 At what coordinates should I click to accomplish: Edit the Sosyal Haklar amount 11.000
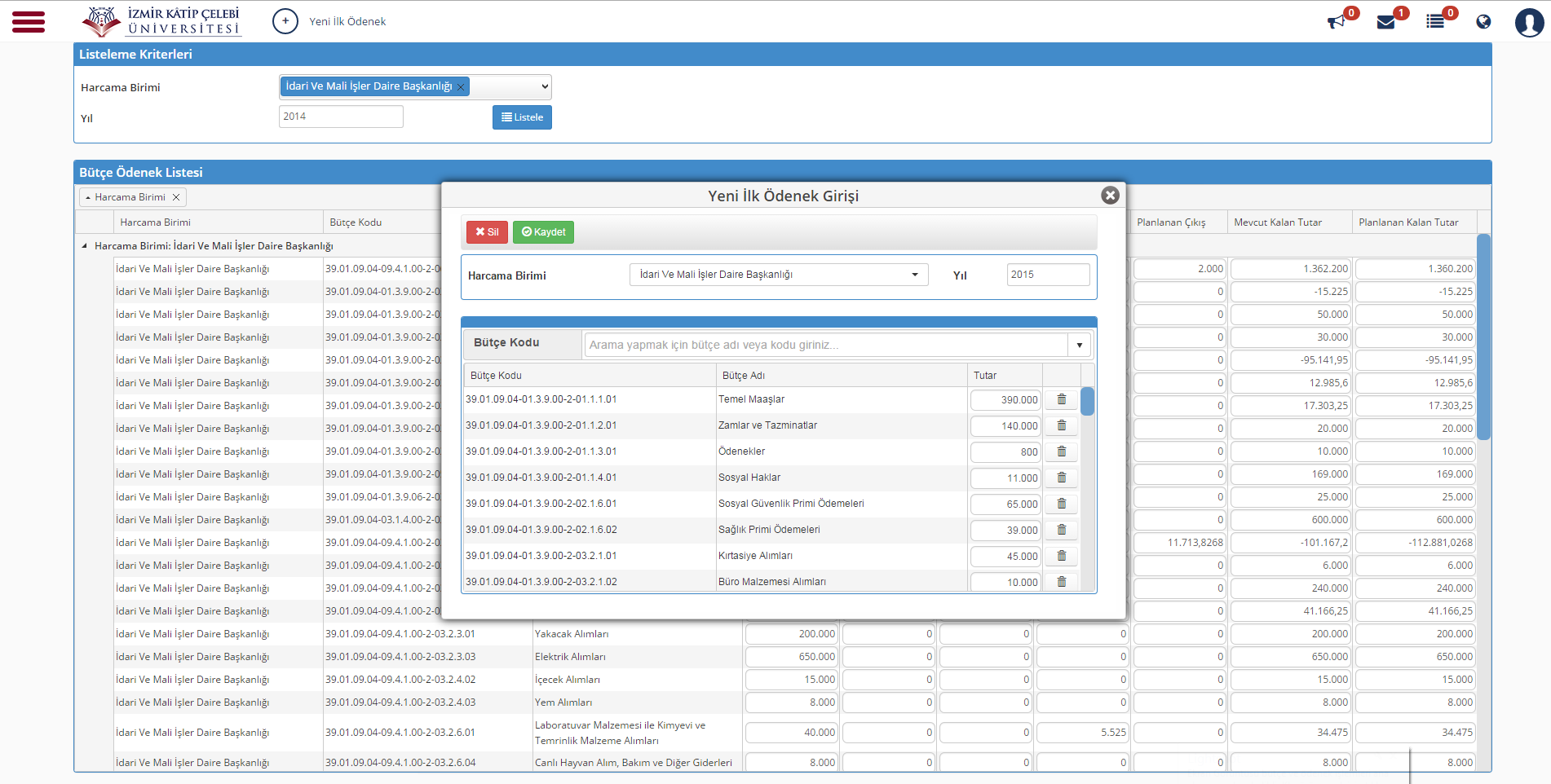(1005, 478)
